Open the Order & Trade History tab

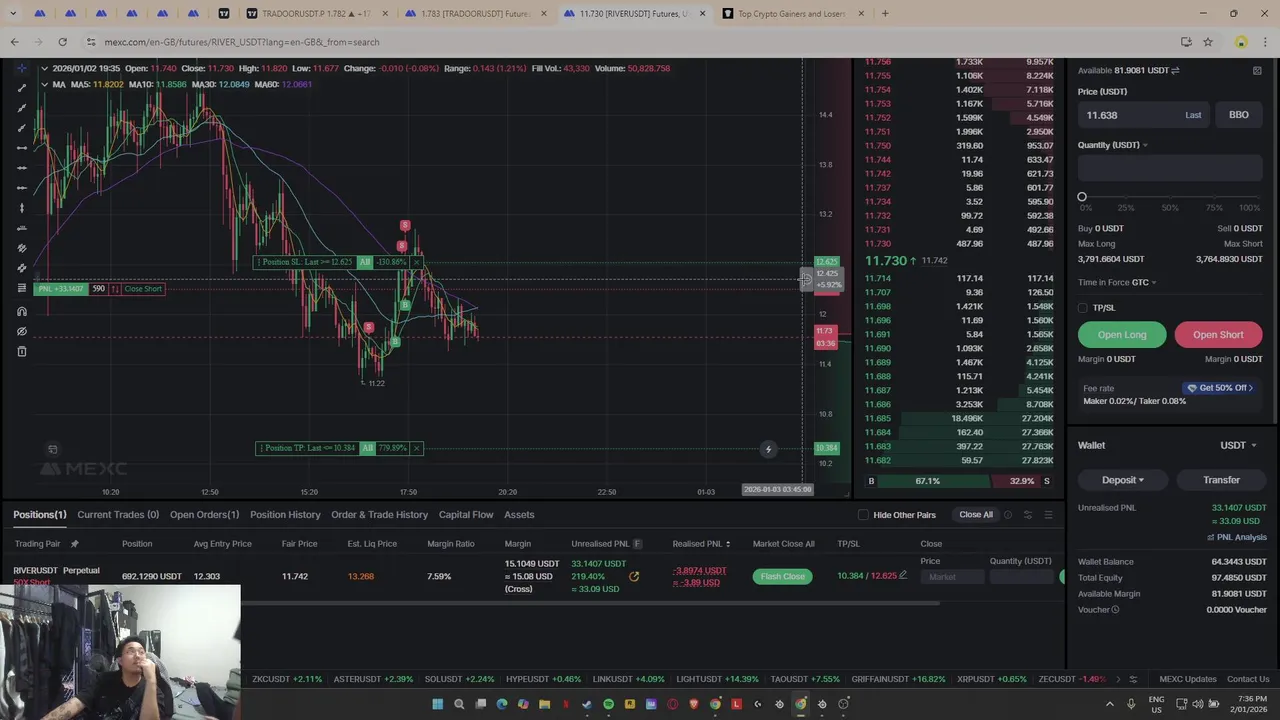tap(379, 515)
